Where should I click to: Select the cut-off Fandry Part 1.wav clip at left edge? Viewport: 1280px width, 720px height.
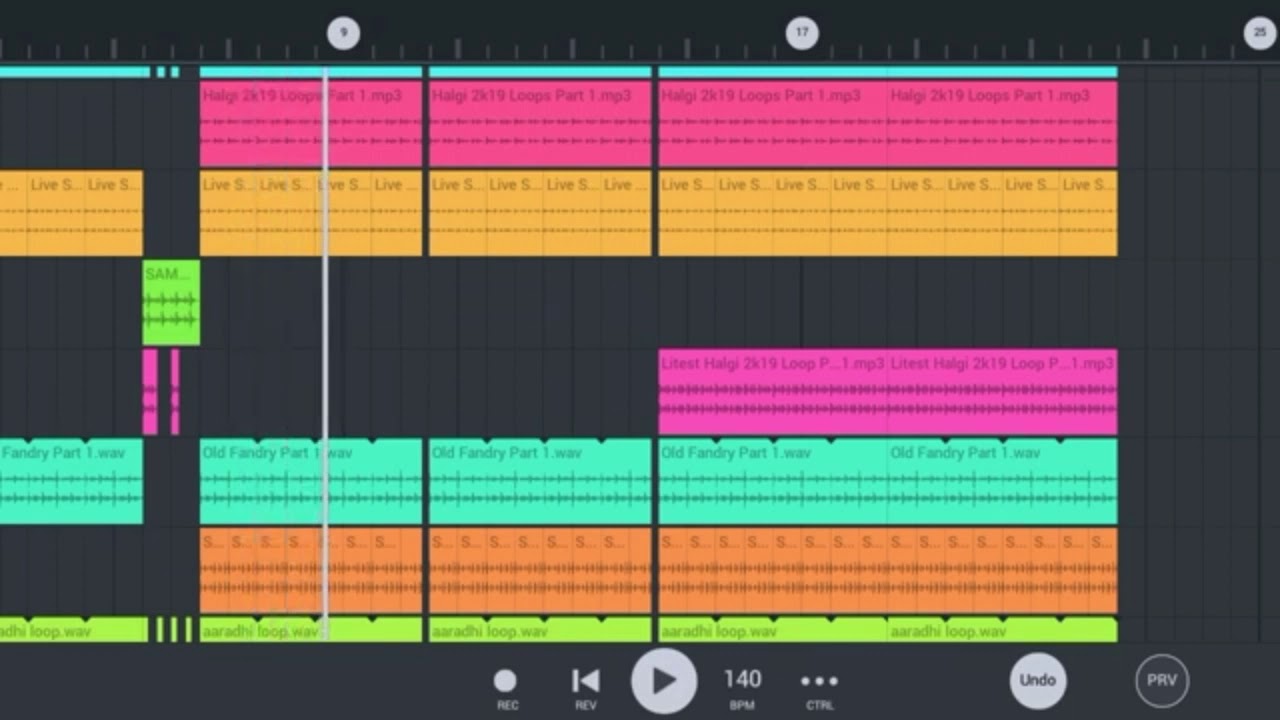(x=71, y=481)
